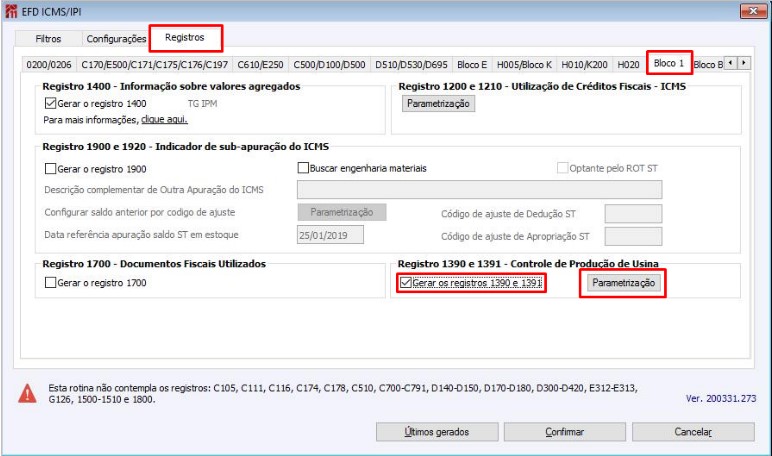Follow the 'clique aqui' link
Viewport: 772px width, 456px height.
pos(164,120)
